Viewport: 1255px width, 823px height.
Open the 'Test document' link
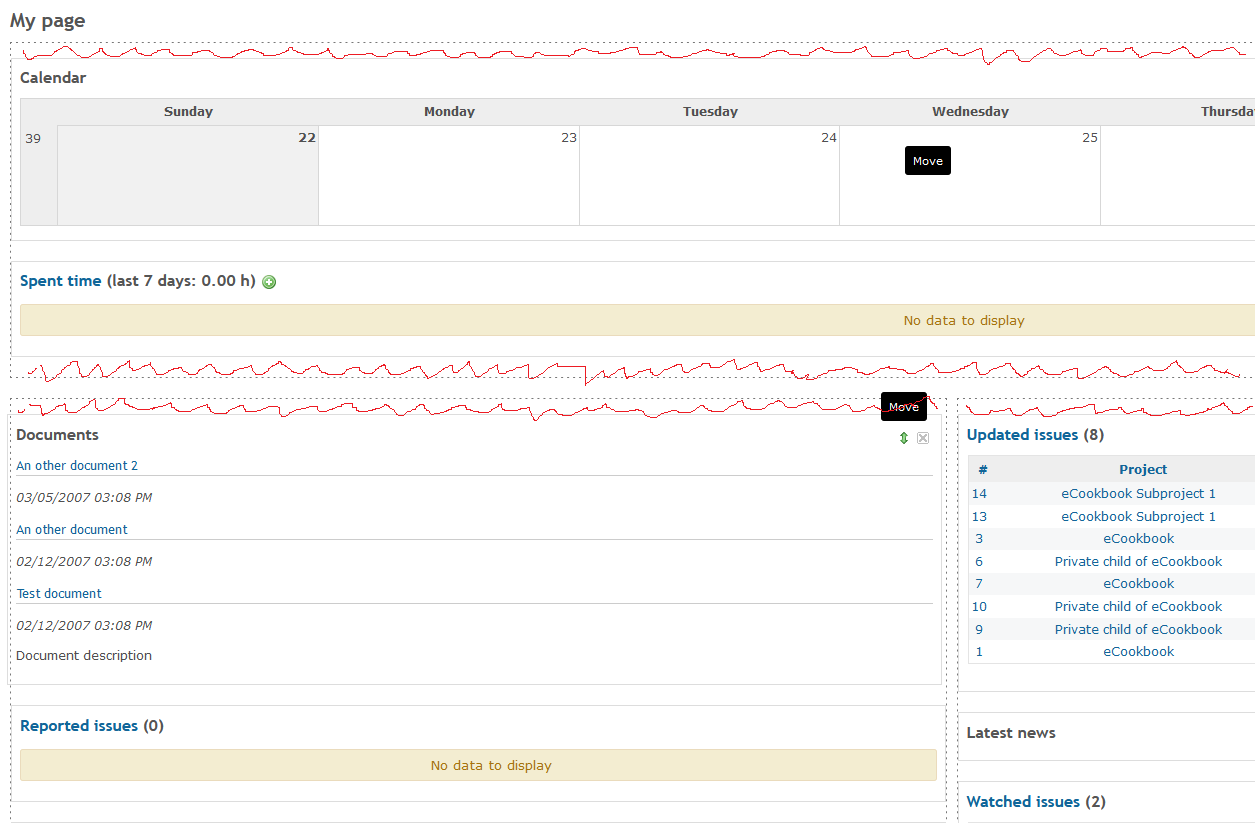(x=59, y=594)
